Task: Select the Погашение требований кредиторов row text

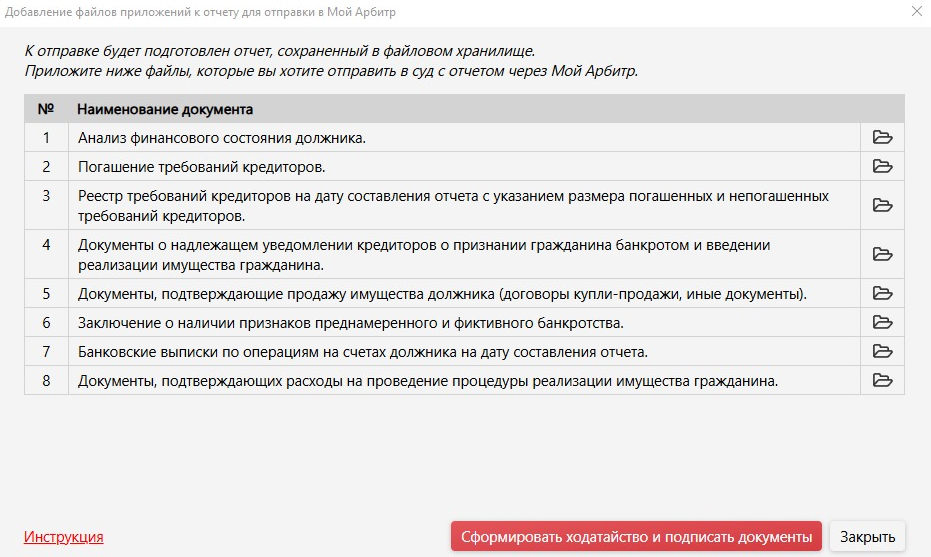Action: [202, 166]
